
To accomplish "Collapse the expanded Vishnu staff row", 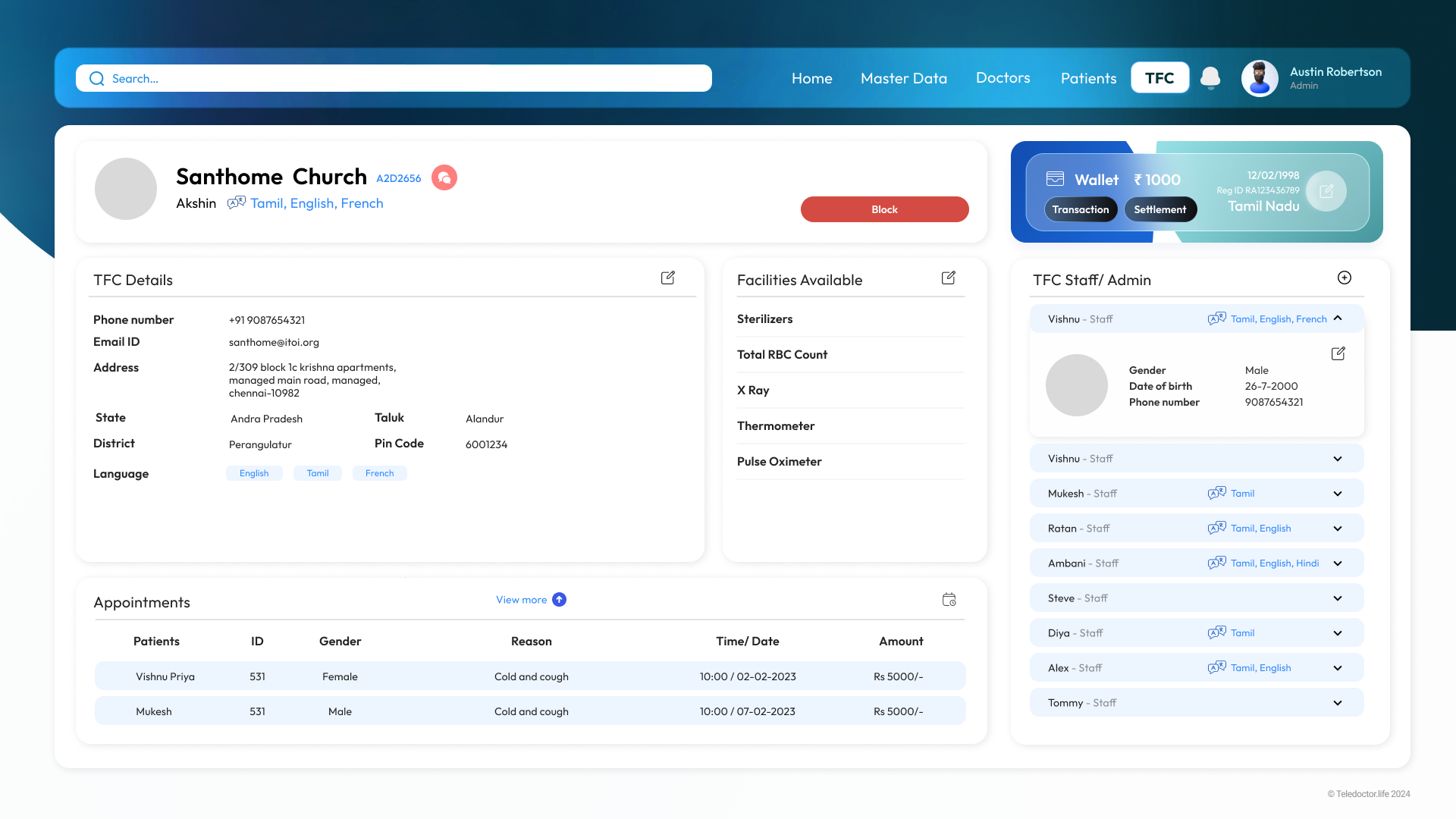I will coord(1338,318).
